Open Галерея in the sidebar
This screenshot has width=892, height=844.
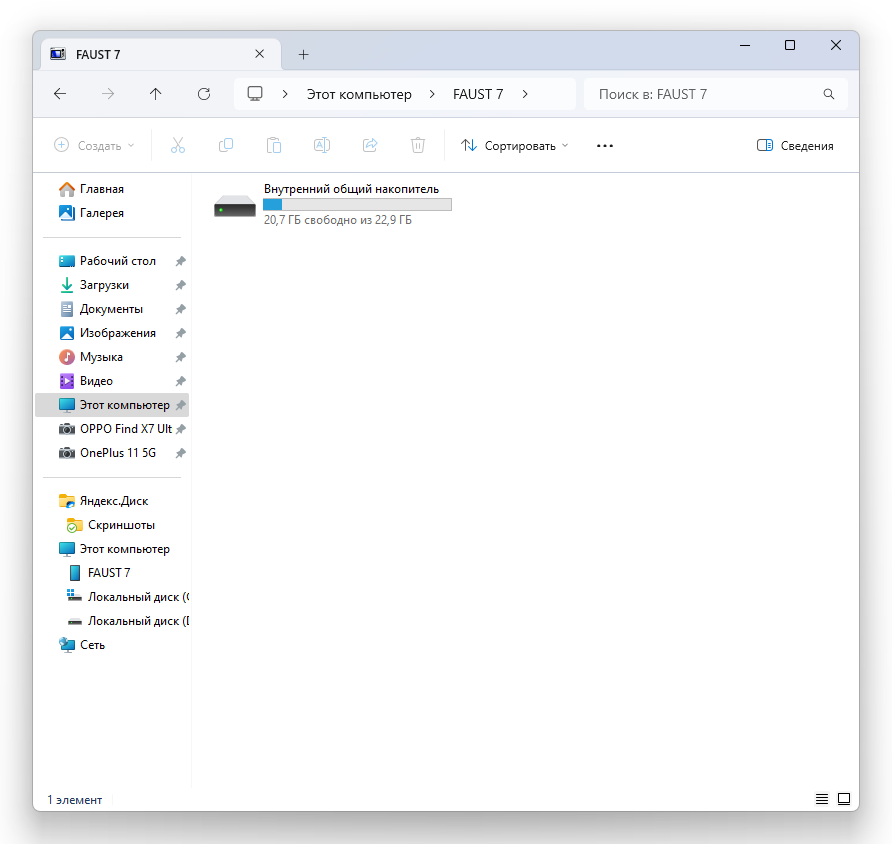(102, 213)
